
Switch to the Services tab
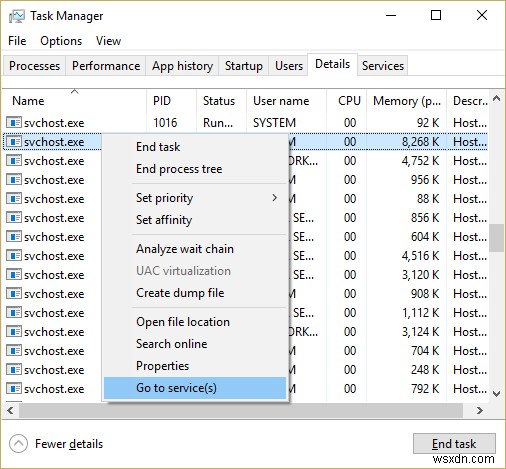pos(383,66)
